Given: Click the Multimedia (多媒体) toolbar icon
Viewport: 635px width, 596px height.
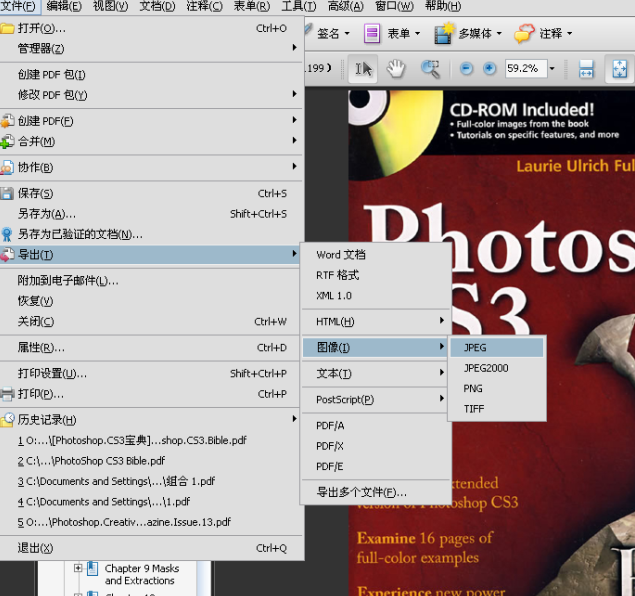Looking at the screenshot, I should [444, 33].
